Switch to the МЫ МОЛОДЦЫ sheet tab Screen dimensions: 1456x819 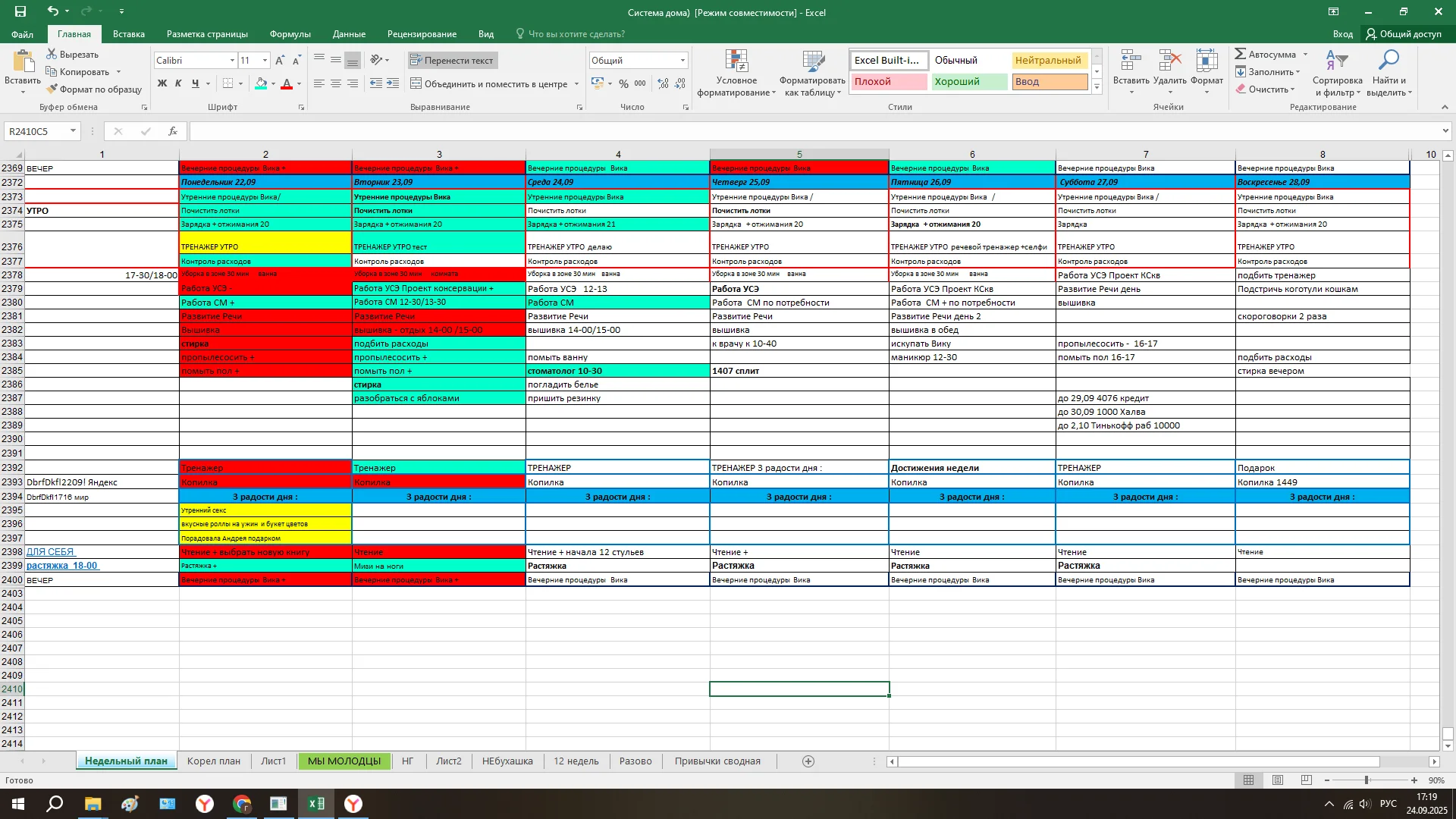(344, 761)
